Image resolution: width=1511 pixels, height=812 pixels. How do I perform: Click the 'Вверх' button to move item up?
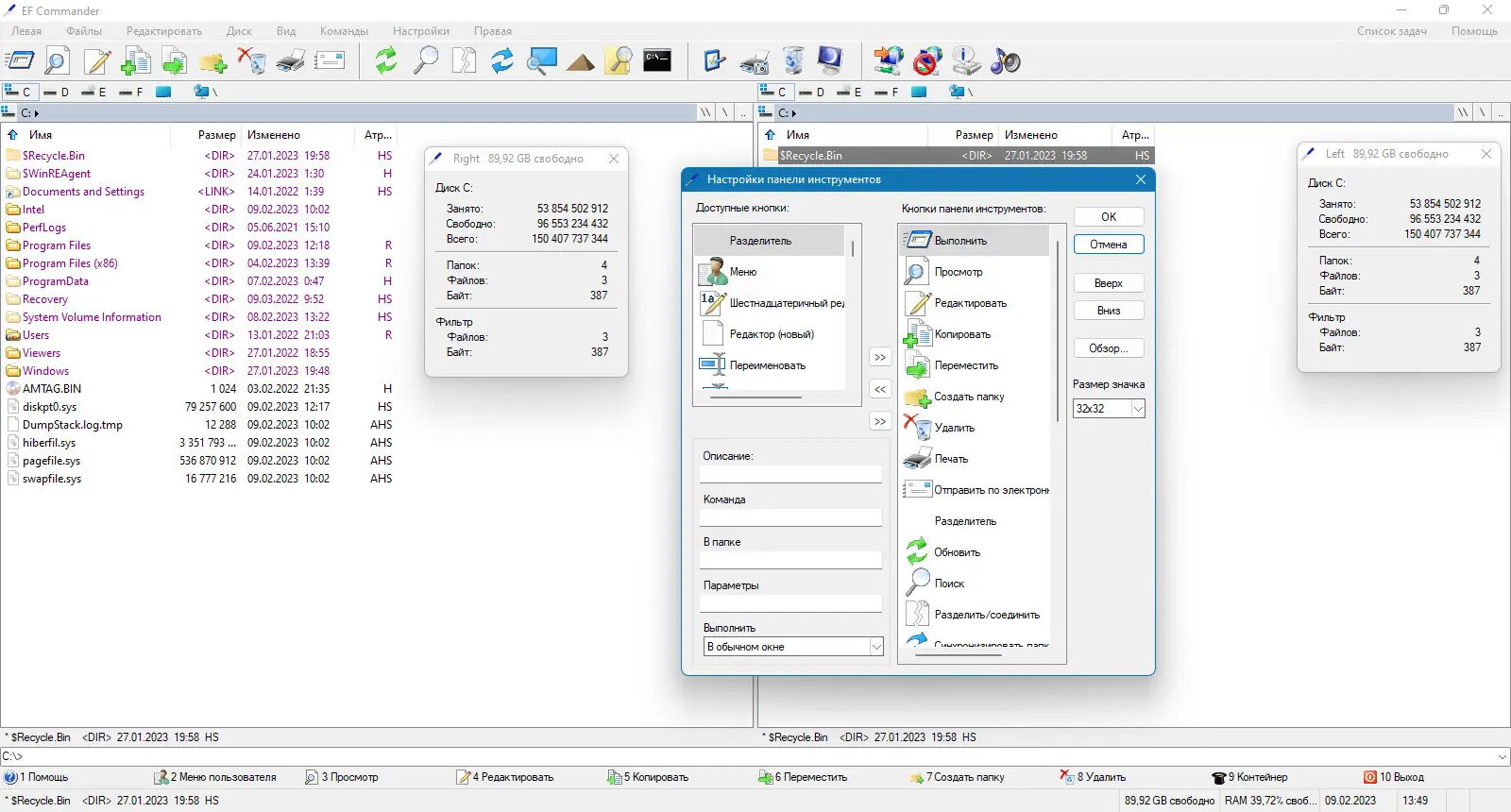pyautogui.click(x=1109, y=283)
